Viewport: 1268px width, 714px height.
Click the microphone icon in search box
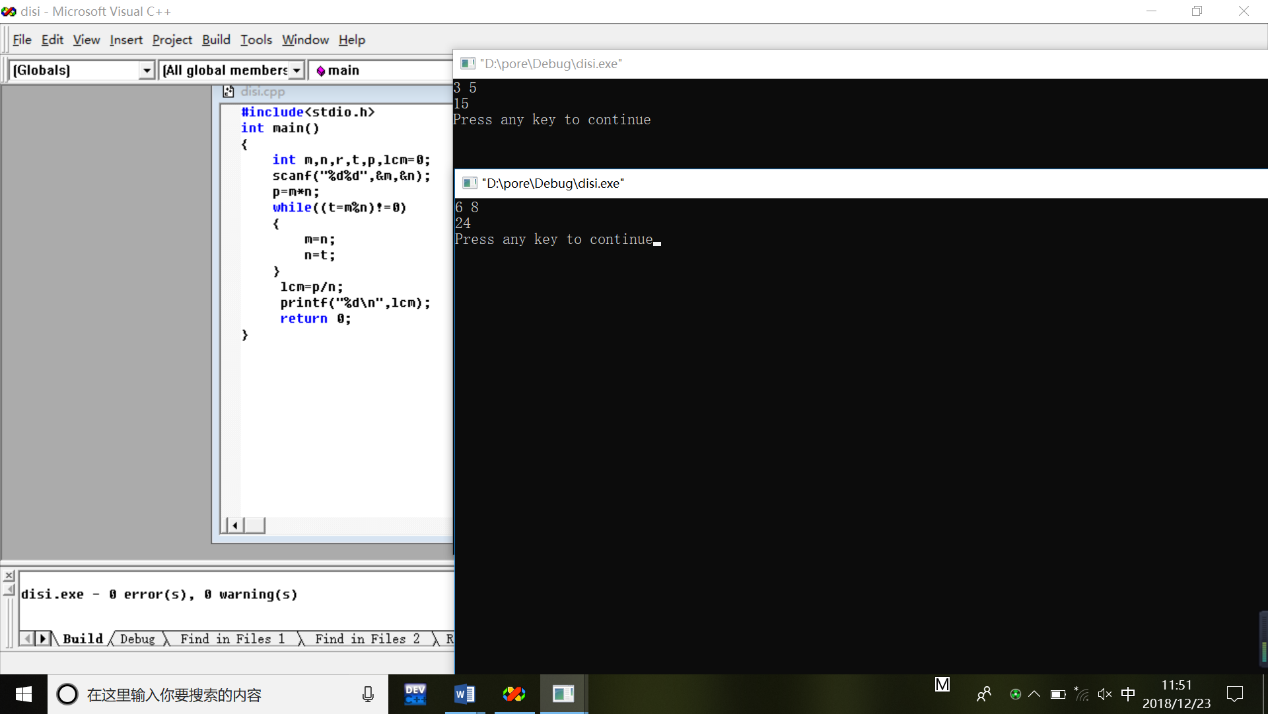[368, 694]
